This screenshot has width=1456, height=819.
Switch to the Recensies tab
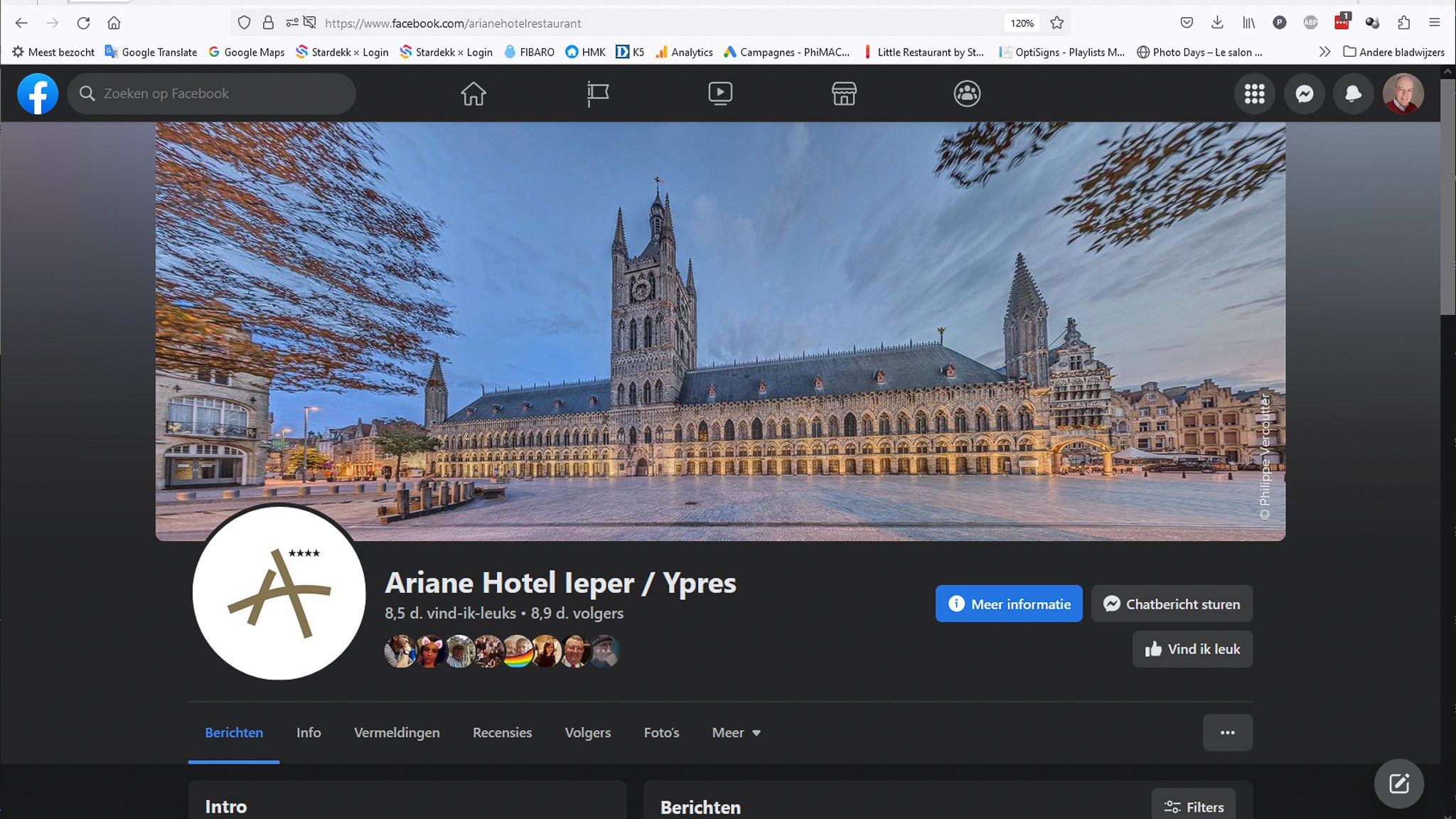tap(502, 732)
